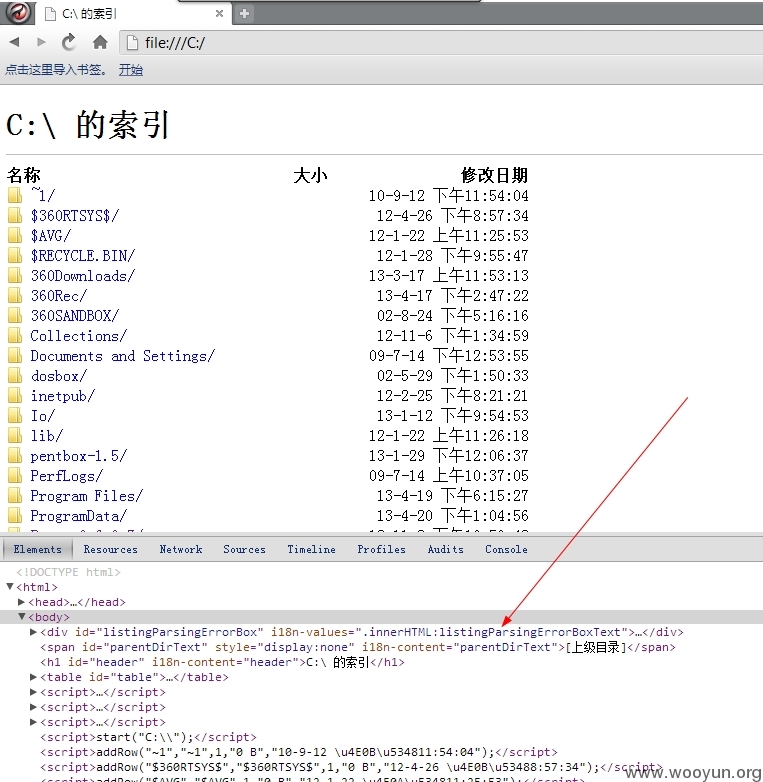Switch to the Console devtools tab

pos(506,549)
